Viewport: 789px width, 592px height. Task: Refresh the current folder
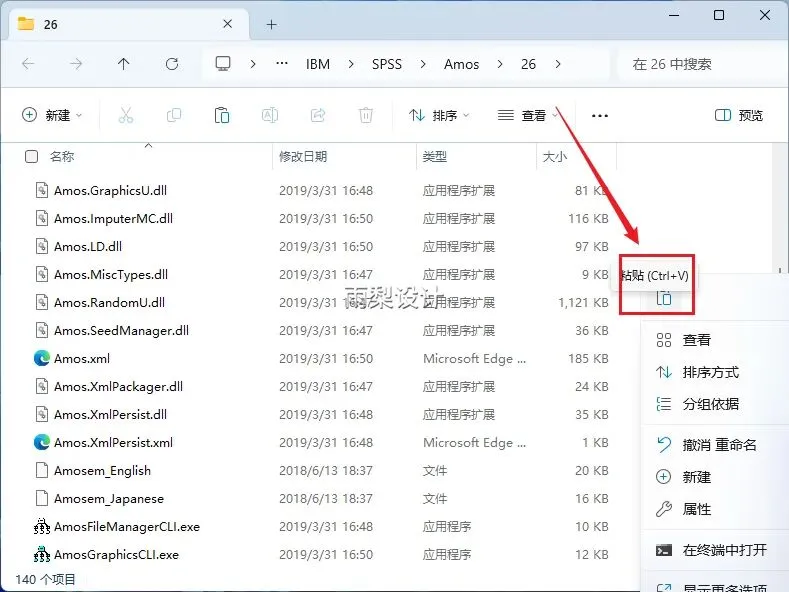click(x=172, y=64)
